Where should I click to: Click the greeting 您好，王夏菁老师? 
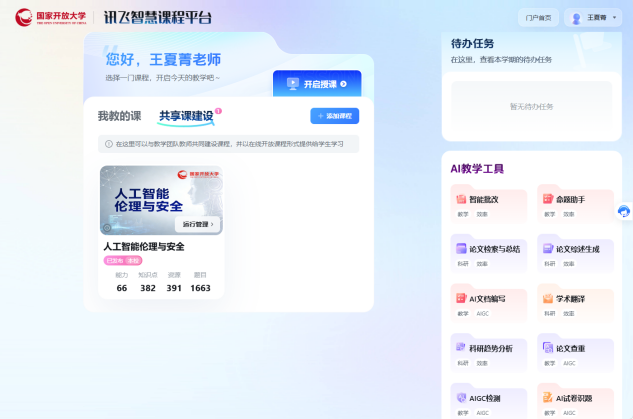pyautogui.click(x=163, y=59)
